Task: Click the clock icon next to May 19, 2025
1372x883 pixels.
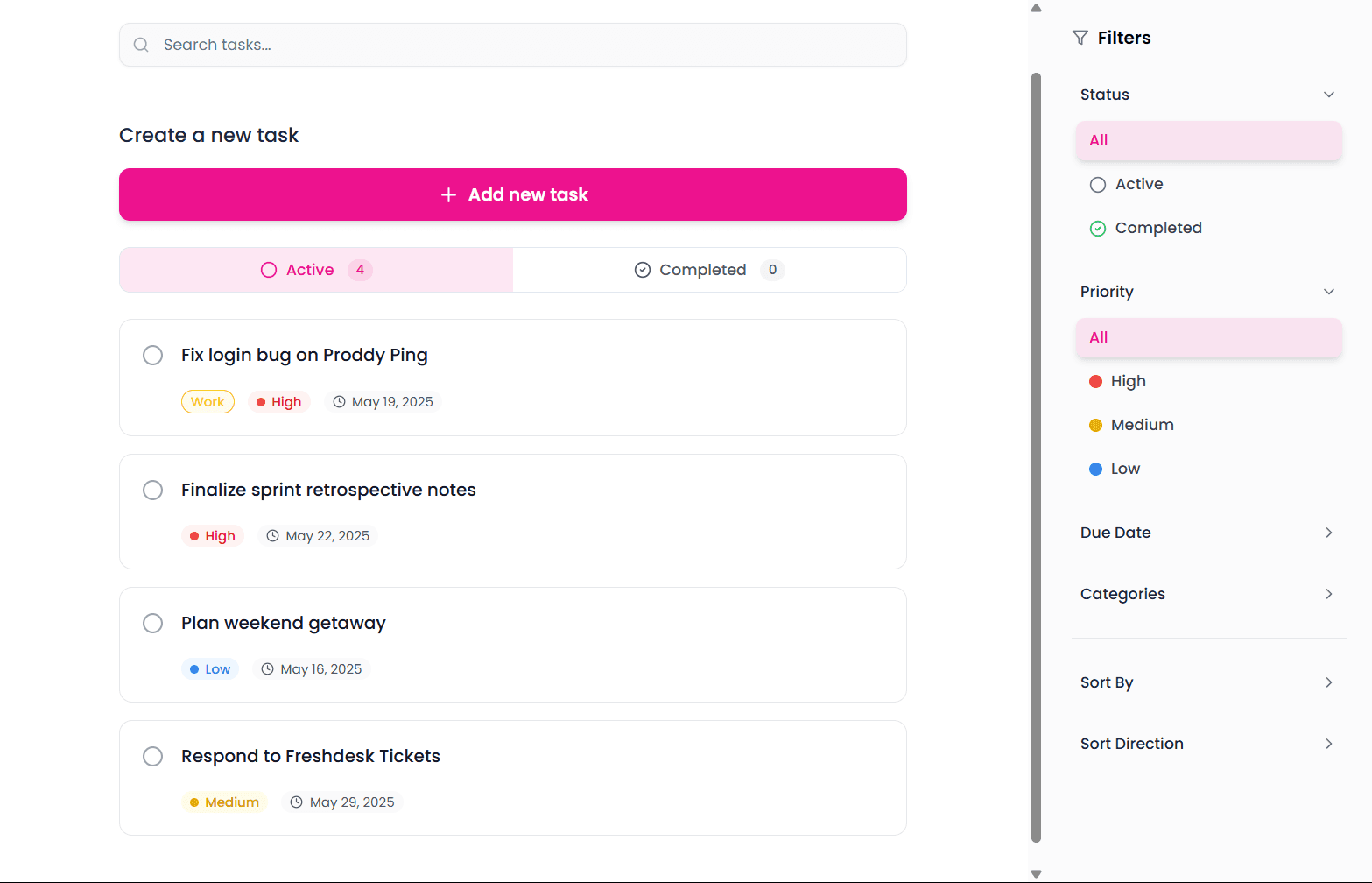Action: [339, 401]
